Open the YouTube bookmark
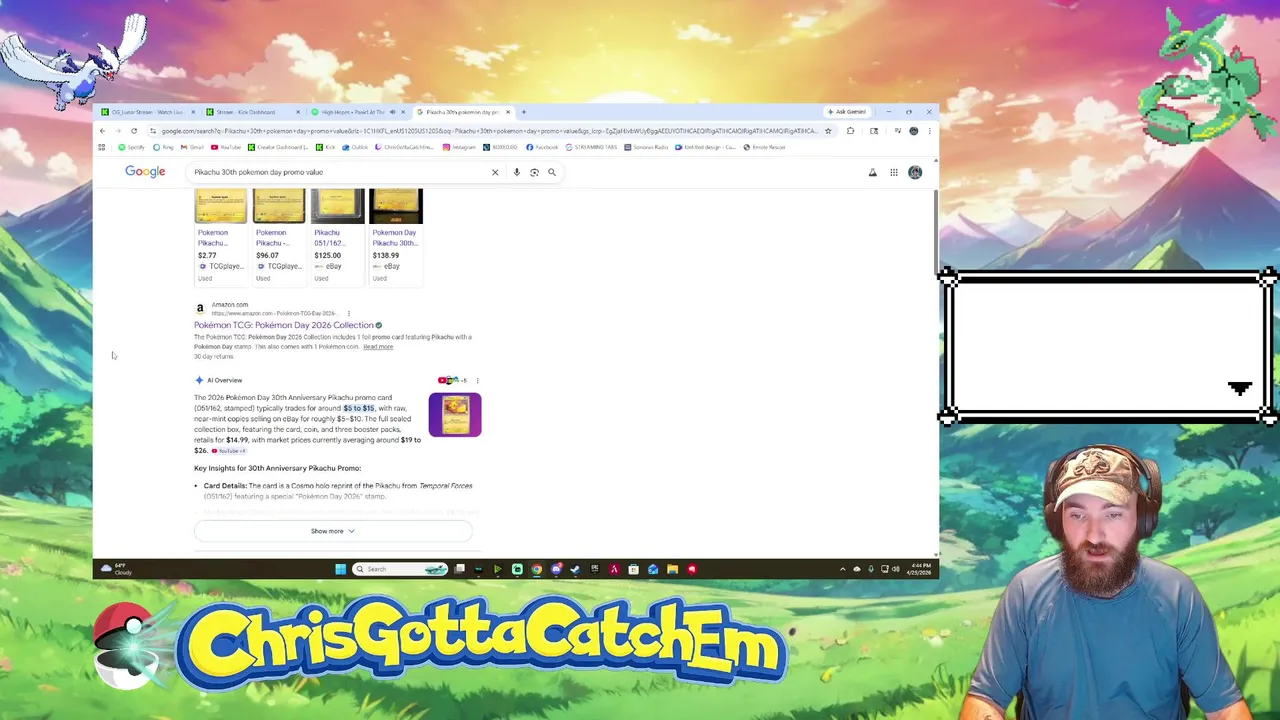 tap(226, 147)
